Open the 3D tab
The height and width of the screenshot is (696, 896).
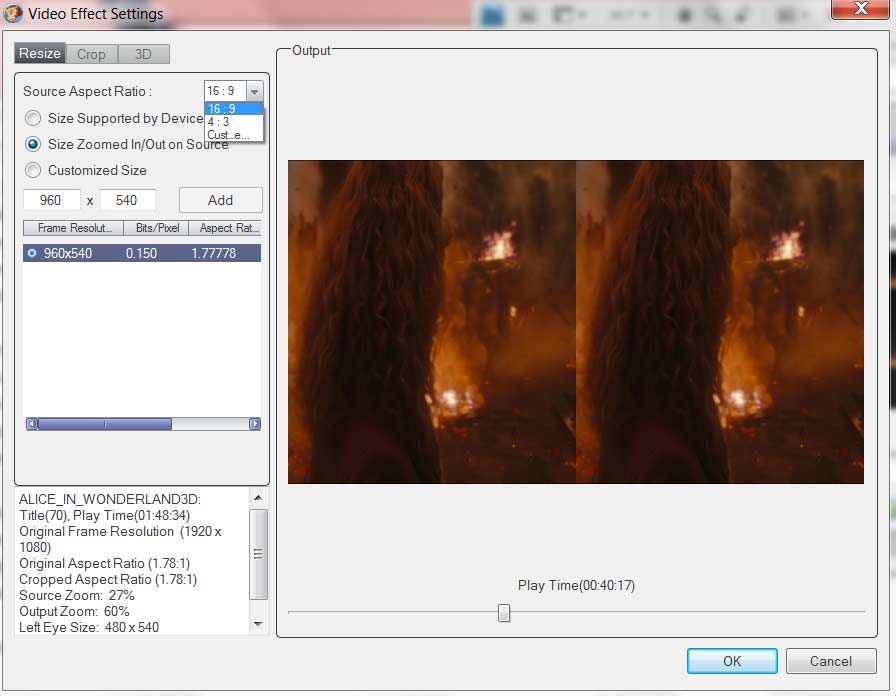click(x=143, y=54)
